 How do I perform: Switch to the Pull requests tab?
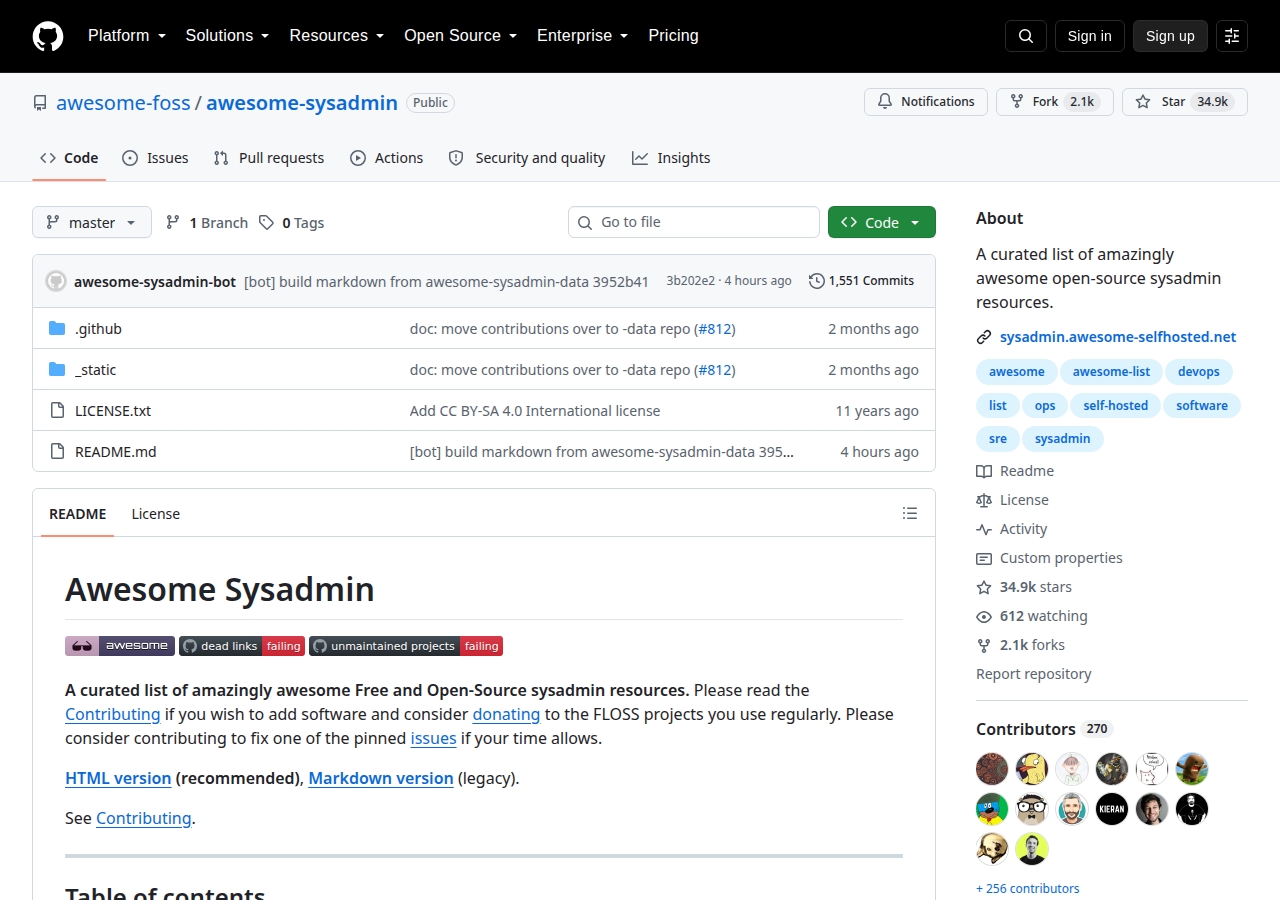(269, 158)
